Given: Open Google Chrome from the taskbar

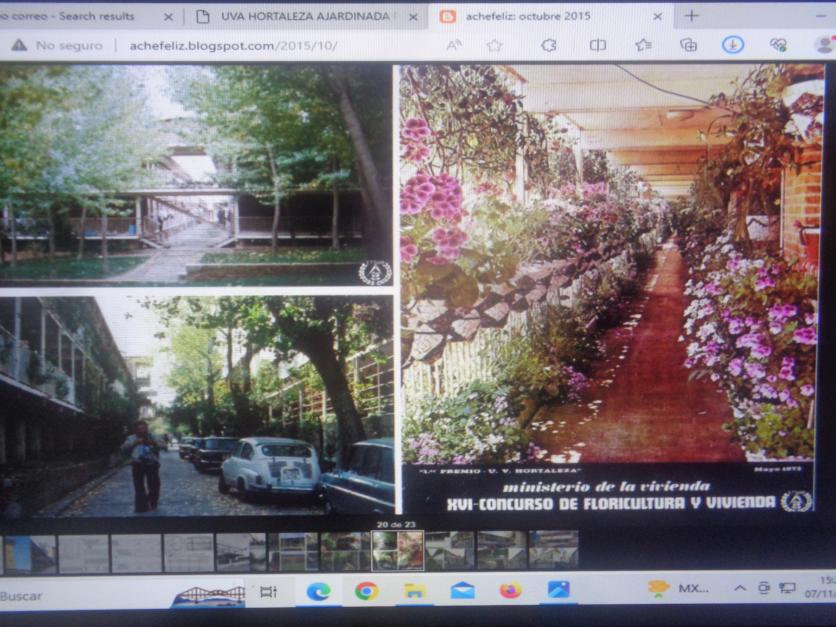Looking at the screenshot, I should point(366,591).
